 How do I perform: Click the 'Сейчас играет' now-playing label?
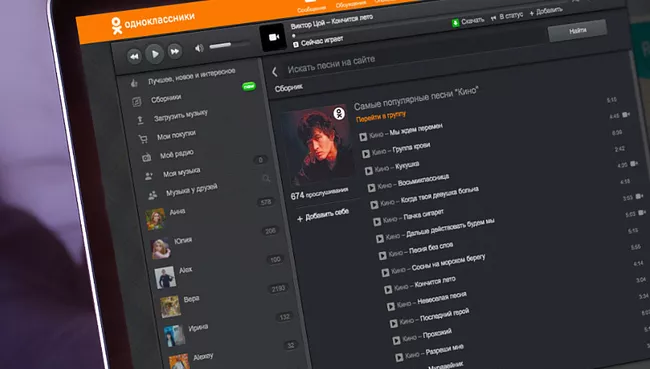(318, 41)
